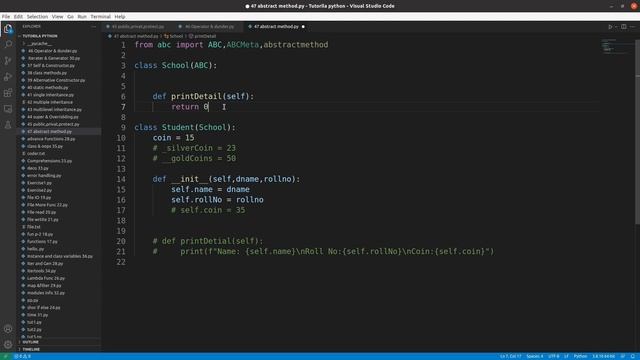Open coder.txt in explorer
Screen dimensions: 640x360
(36, 154)
